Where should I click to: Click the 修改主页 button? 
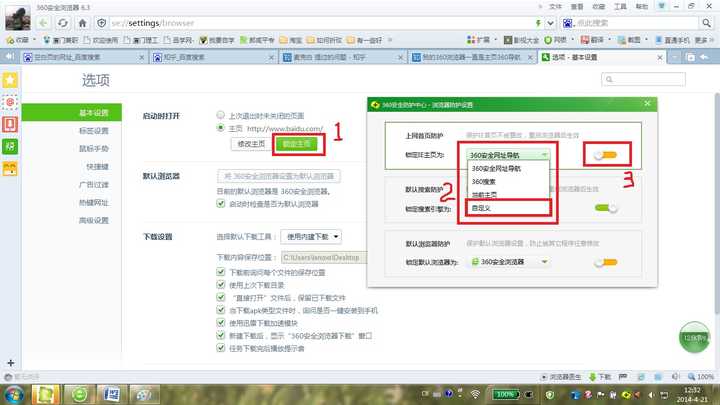point(251,144)
